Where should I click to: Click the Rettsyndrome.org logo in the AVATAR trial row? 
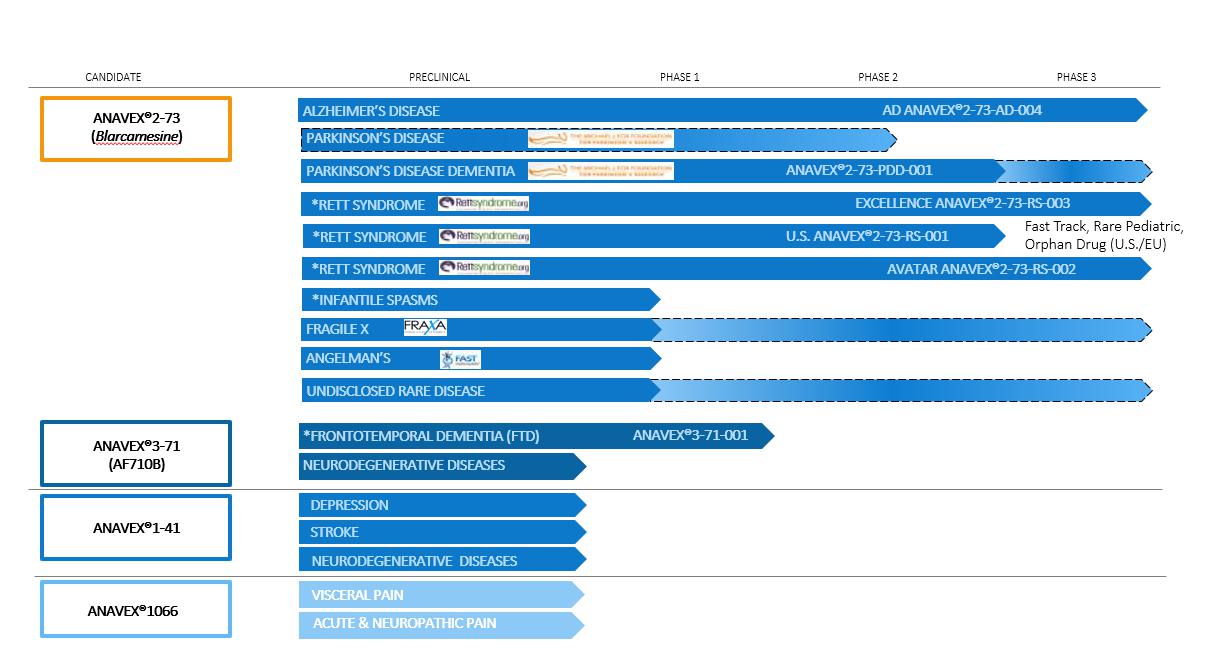tap(484, 268)
